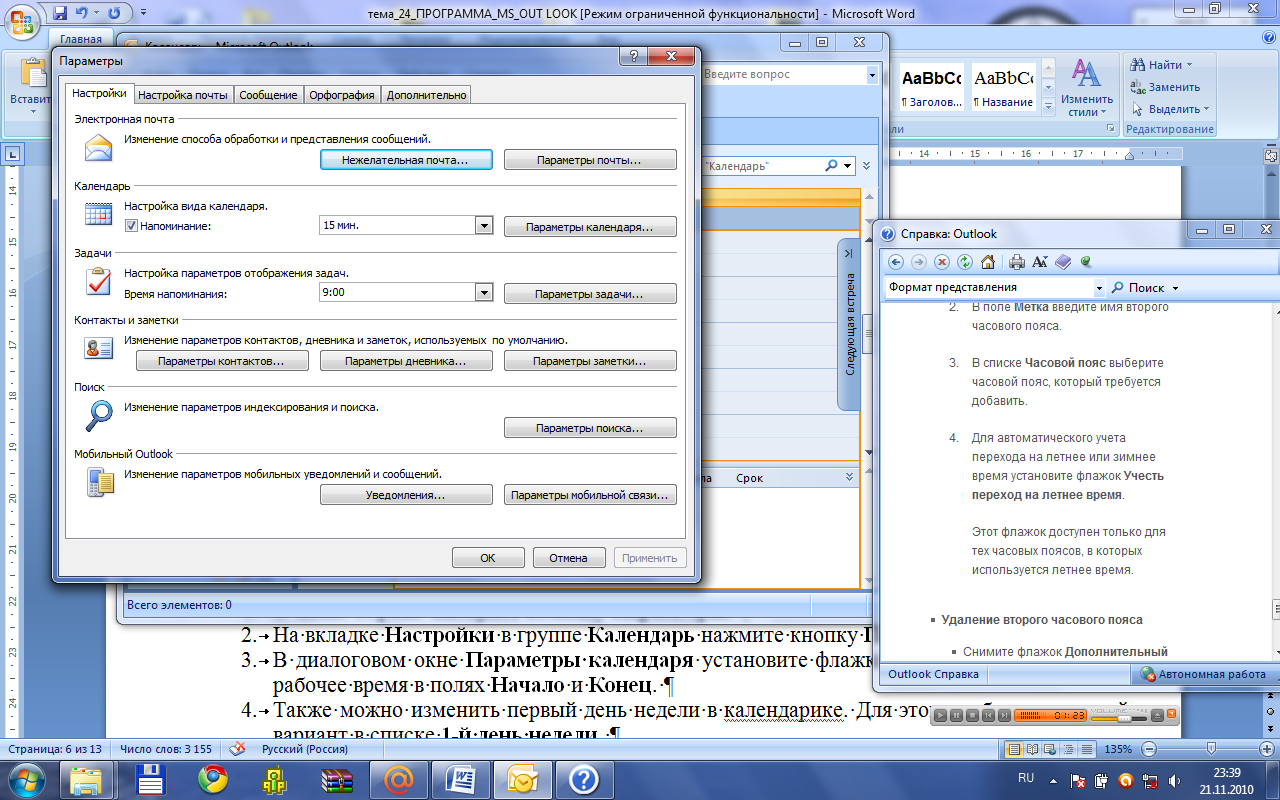Click Параметры мобильной связи button
The width and height of the screenshot is (1280, 800).
pyautogui.click(x=590, y=495)
